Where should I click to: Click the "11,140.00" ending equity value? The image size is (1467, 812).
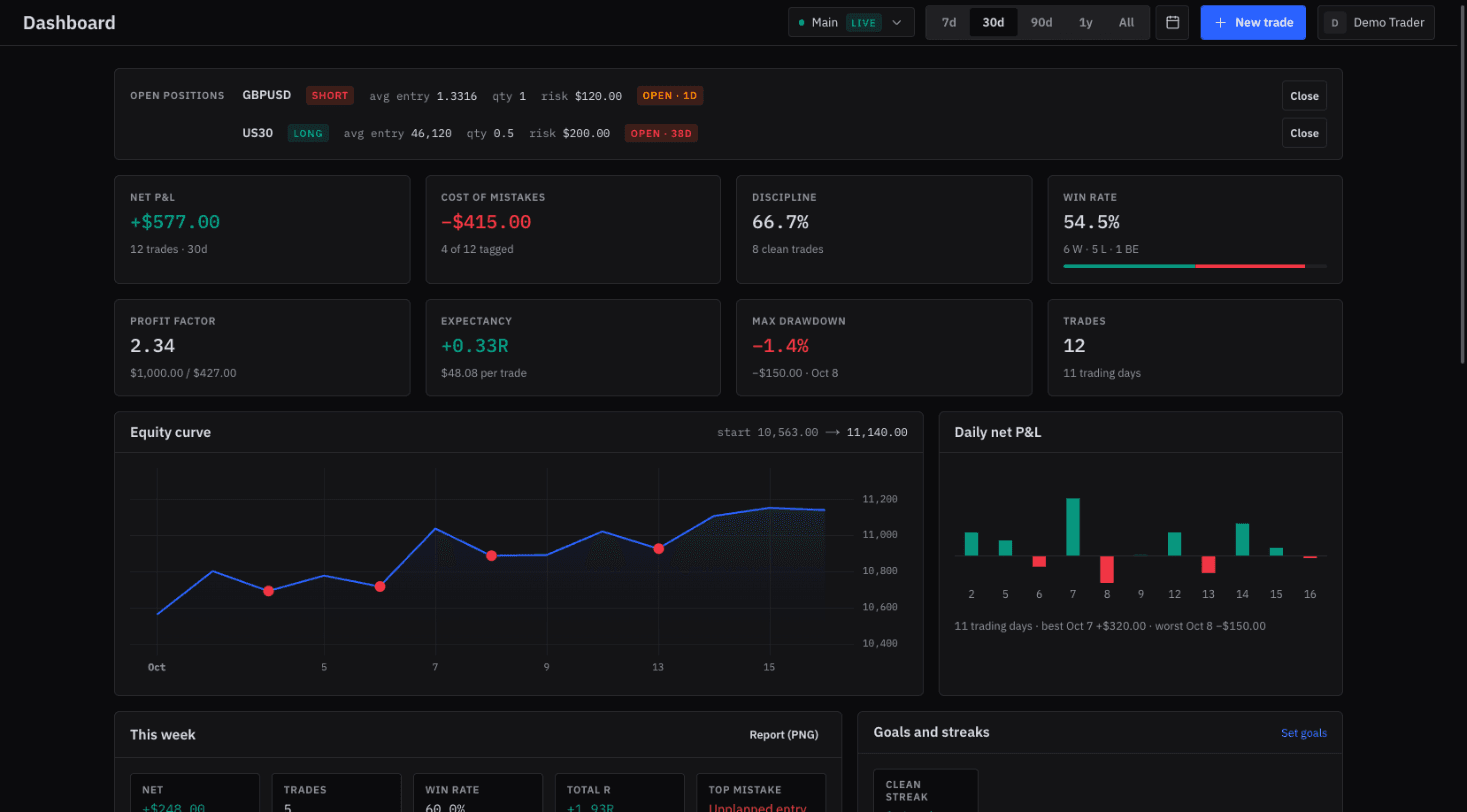pos(877,432)
